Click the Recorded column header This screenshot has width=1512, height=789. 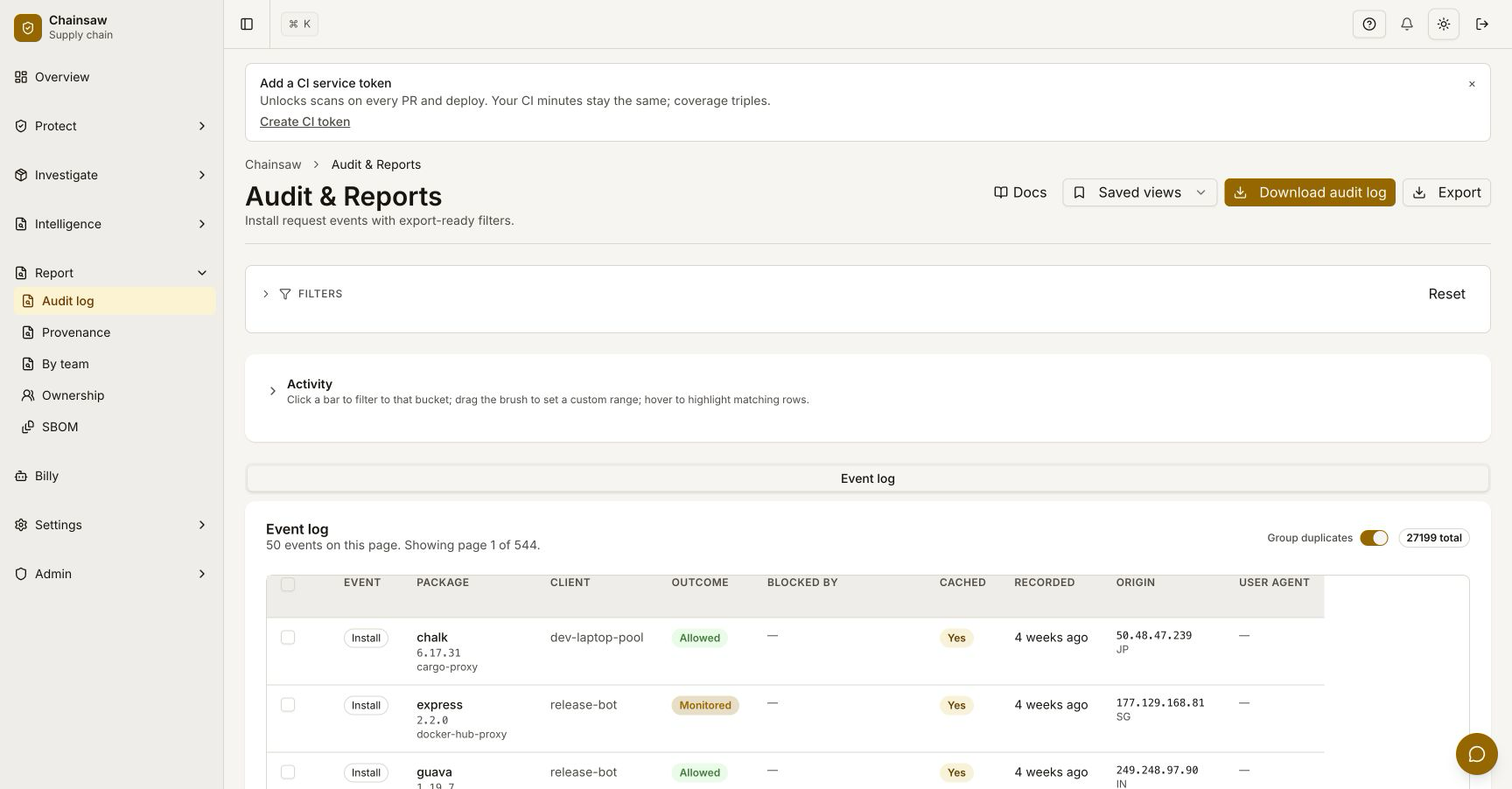coord(1044,583)
